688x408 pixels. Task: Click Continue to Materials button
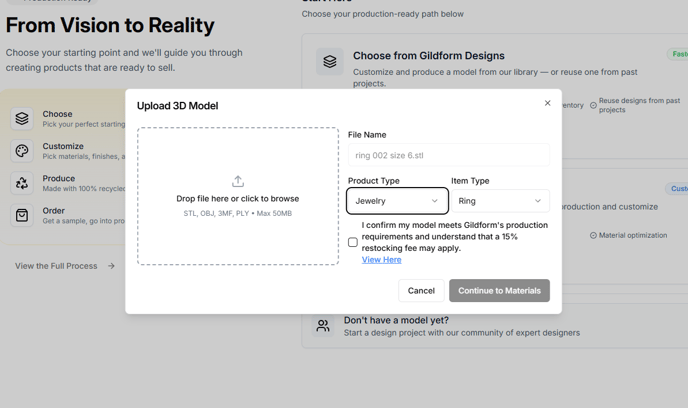tap(499, 290)
